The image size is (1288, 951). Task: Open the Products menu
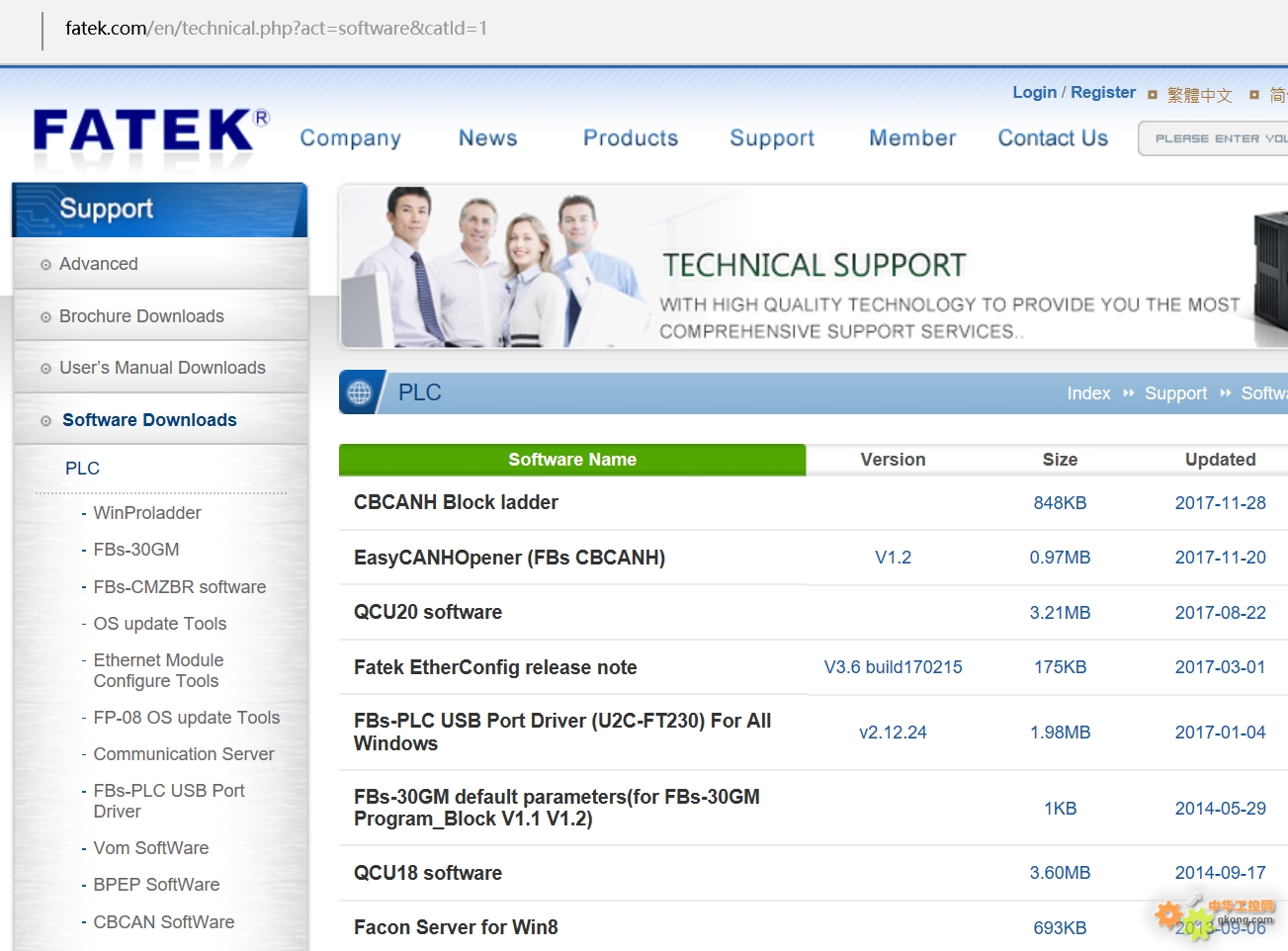(x=631, y=138)
